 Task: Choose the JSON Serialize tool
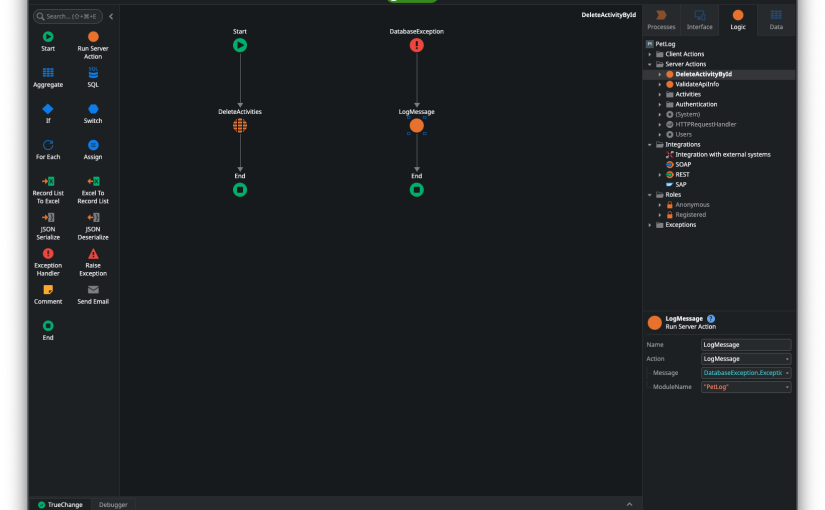(48, 226)
